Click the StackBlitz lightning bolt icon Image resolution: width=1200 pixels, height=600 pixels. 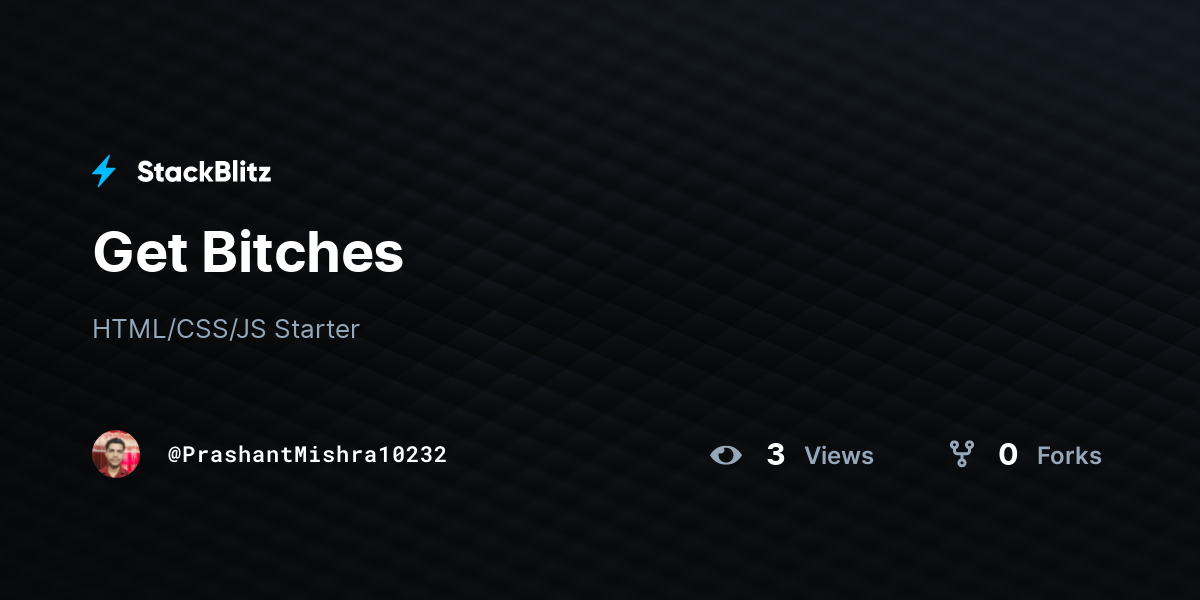(104, 172)
